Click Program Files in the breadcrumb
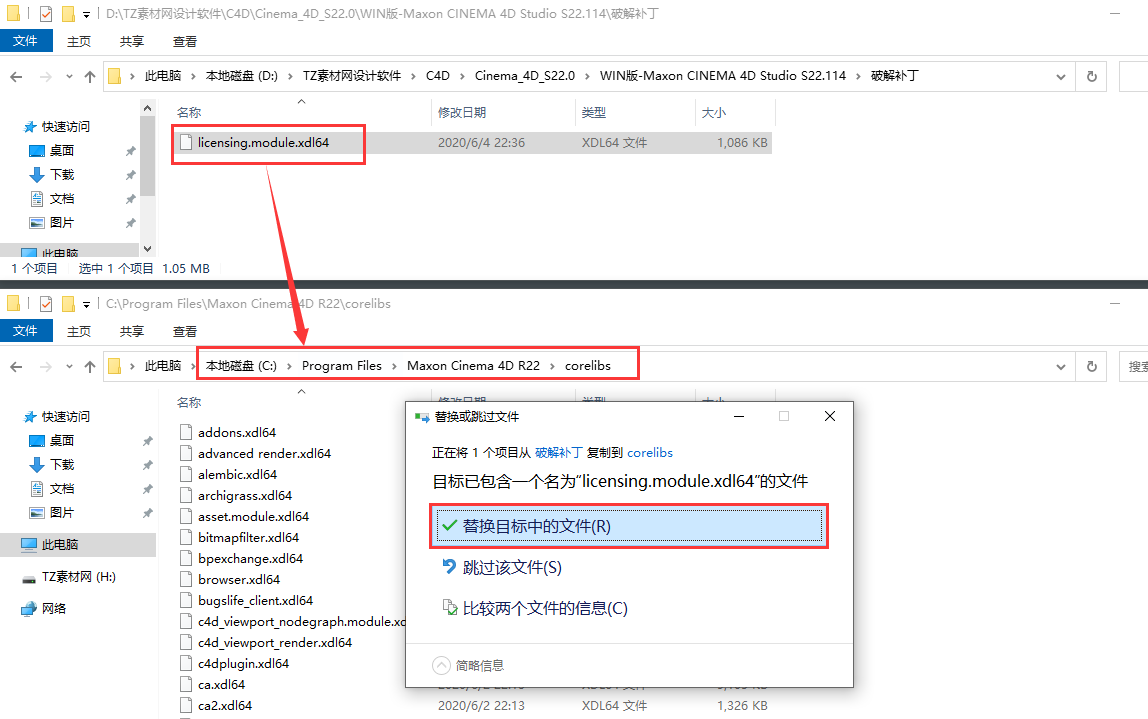The width and height of the screenshot is (1148, 719). 342,365
